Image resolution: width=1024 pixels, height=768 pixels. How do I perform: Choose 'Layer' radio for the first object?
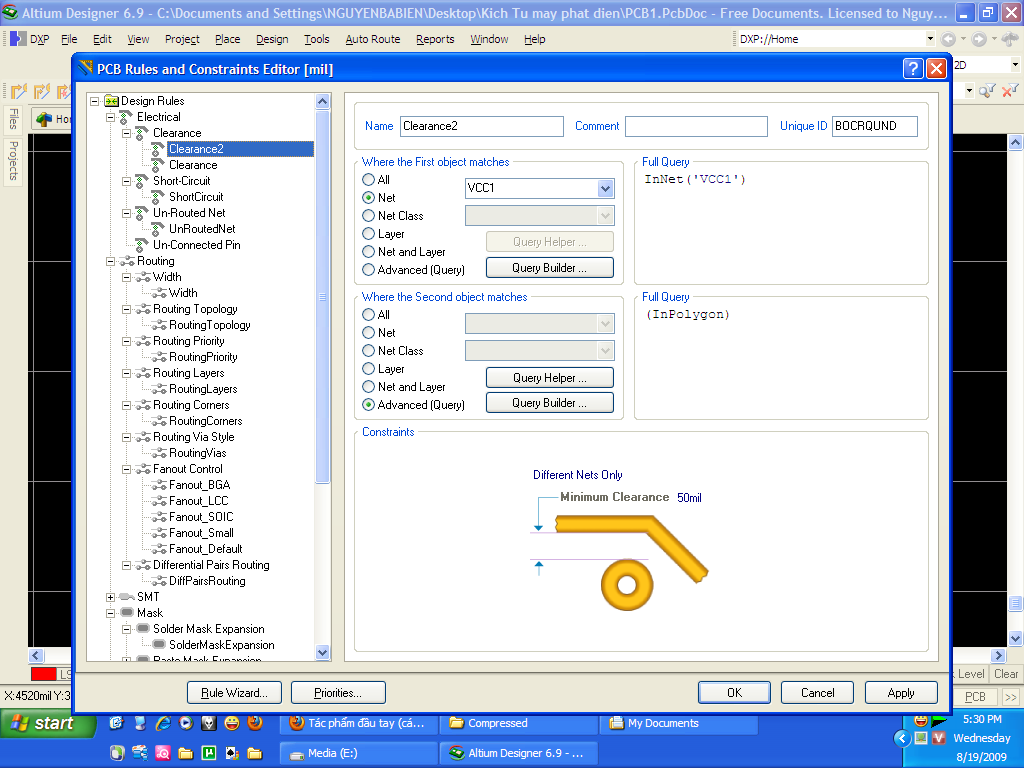pyautogui.click(x=369, y=234)
